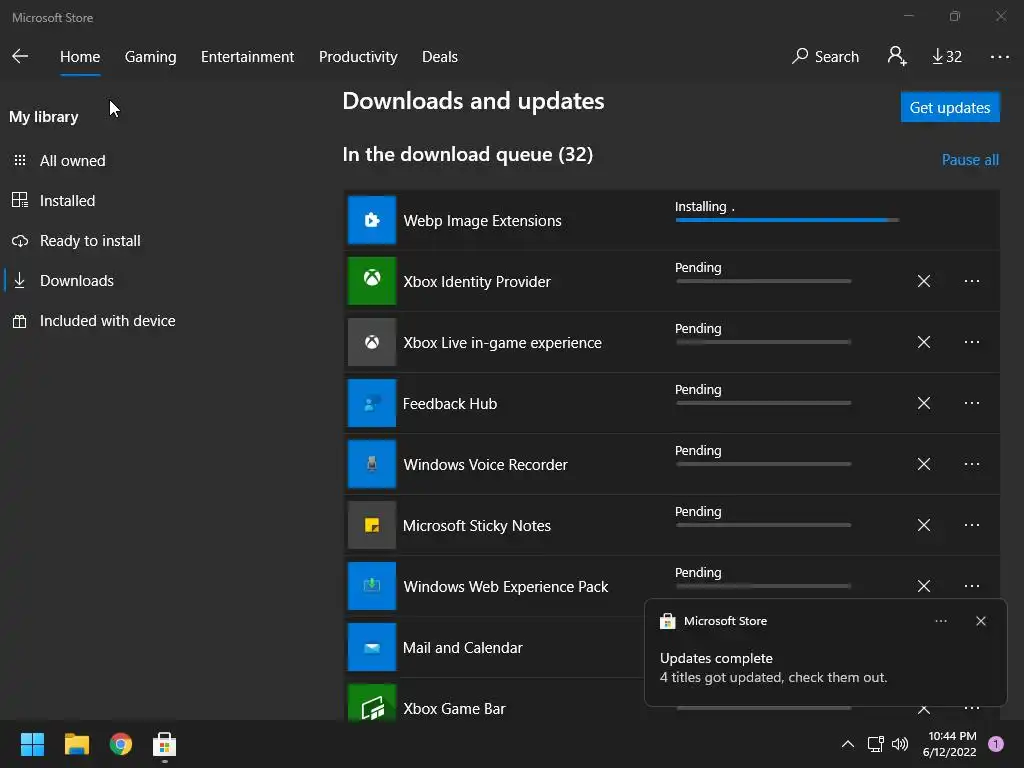
Task: Click the Mail and Calendar app icon
Action: (x=372, y=647)
